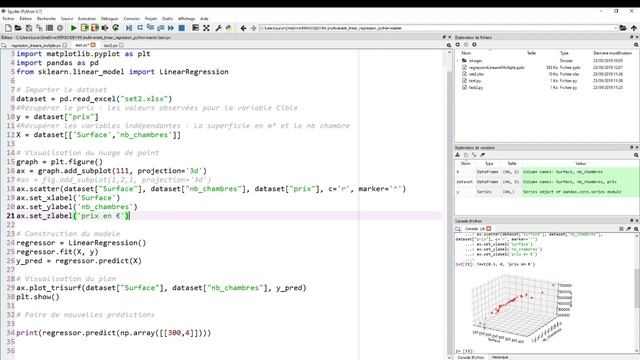Click the Save all files toolbar icon
The width and height of the screenshot is (640, 360).
39,28
